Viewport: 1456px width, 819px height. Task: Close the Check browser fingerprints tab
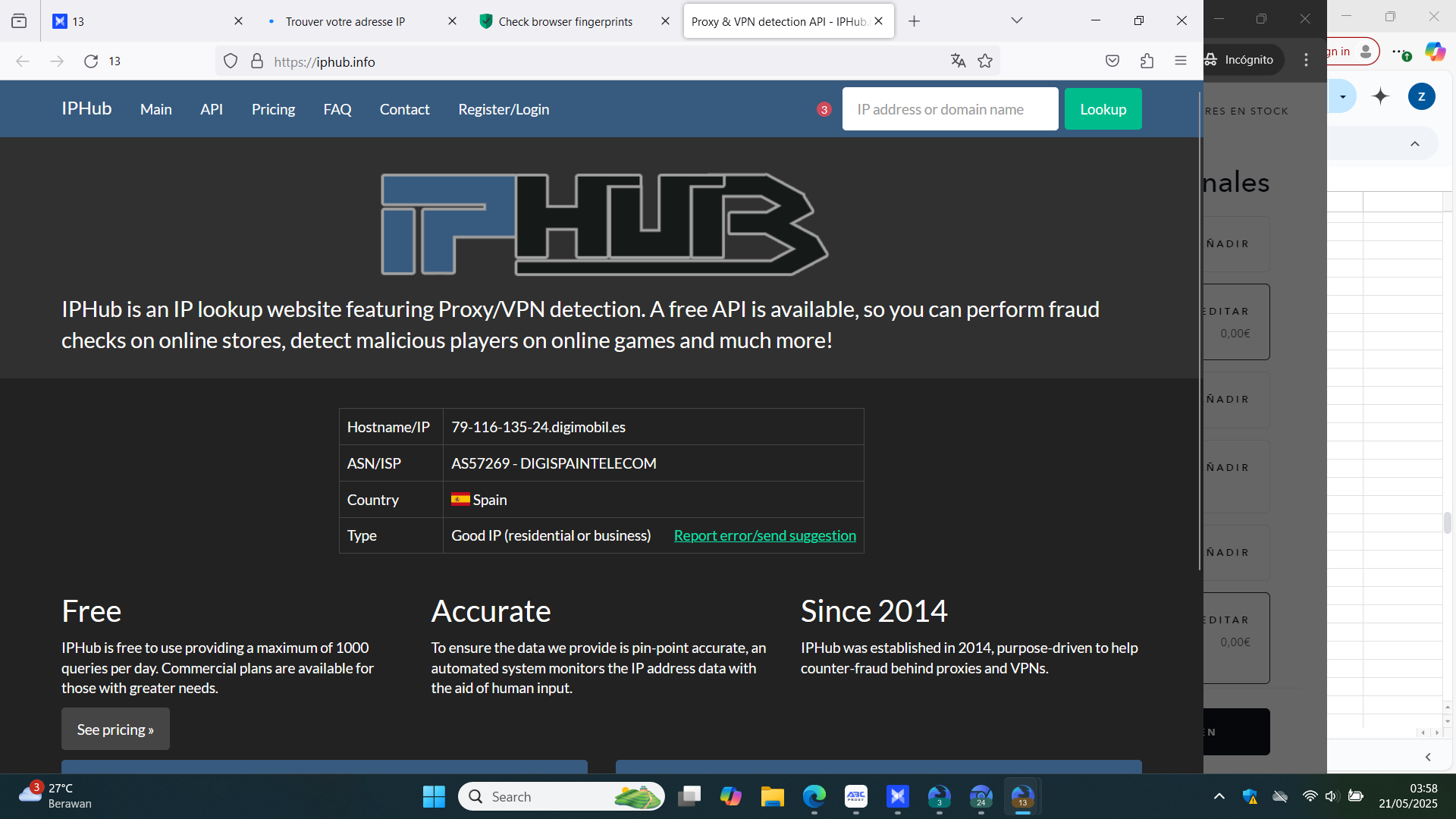[x=665, y=21]
